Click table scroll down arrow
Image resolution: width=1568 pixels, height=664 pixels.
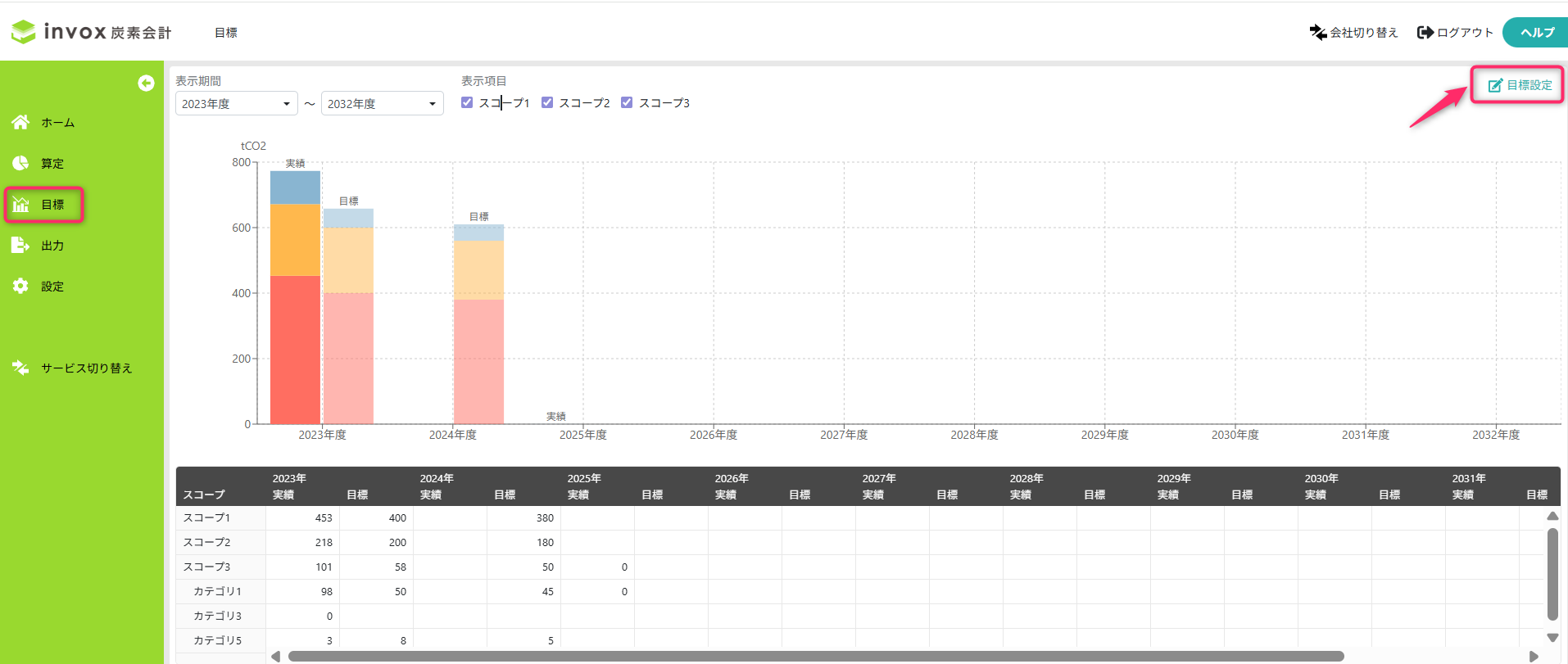coord(1552,637)
